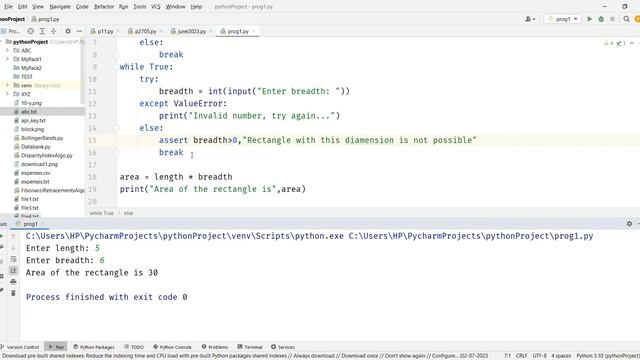Click UTF-8 encoding in status bar

click(540, 356)
